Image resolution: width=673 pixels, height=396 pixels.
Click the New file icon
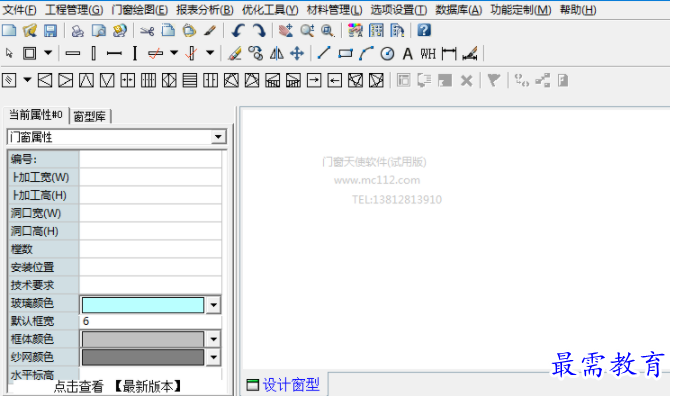coord(9,30)
